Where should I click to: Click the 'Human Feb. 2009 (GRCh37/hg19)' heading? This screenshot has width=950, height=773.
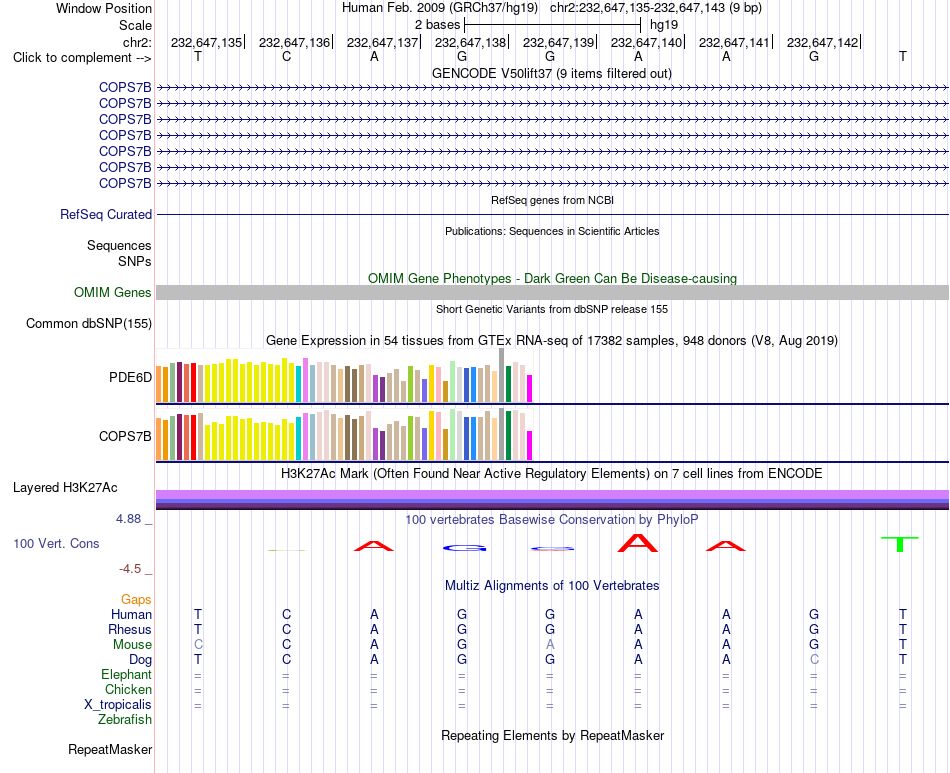(x=440, y=8)
